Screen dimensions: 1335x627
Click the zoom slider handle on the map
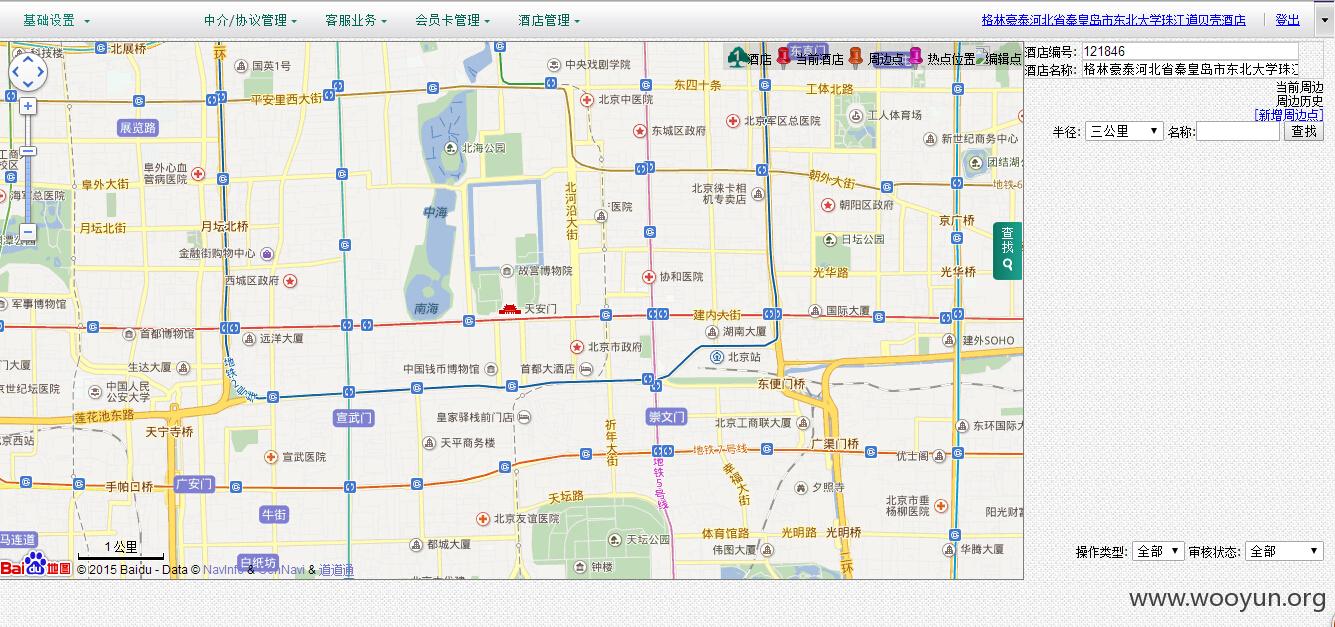[28, 151]
